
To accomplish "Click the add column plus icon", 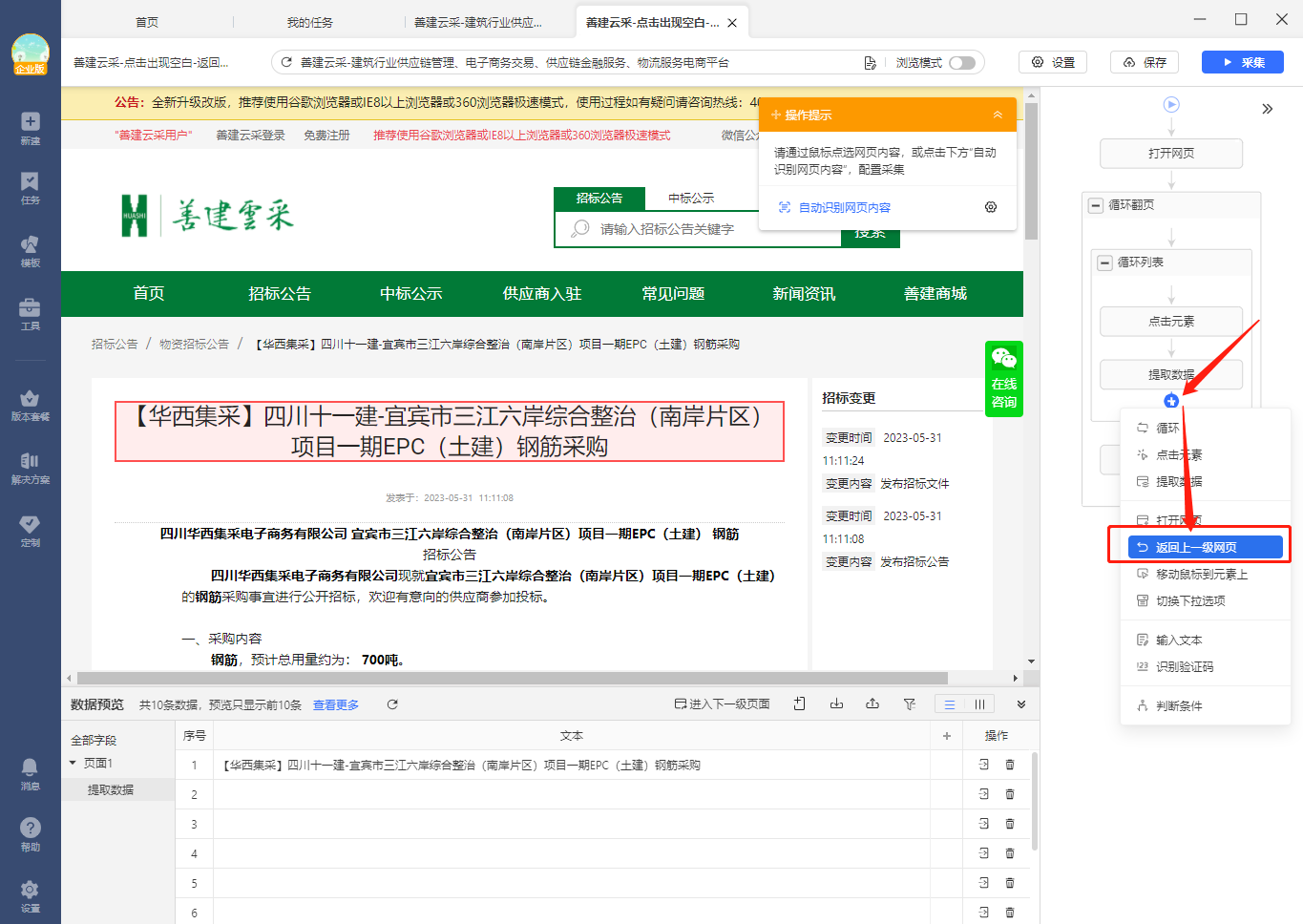I will click(x=946, y=736).
